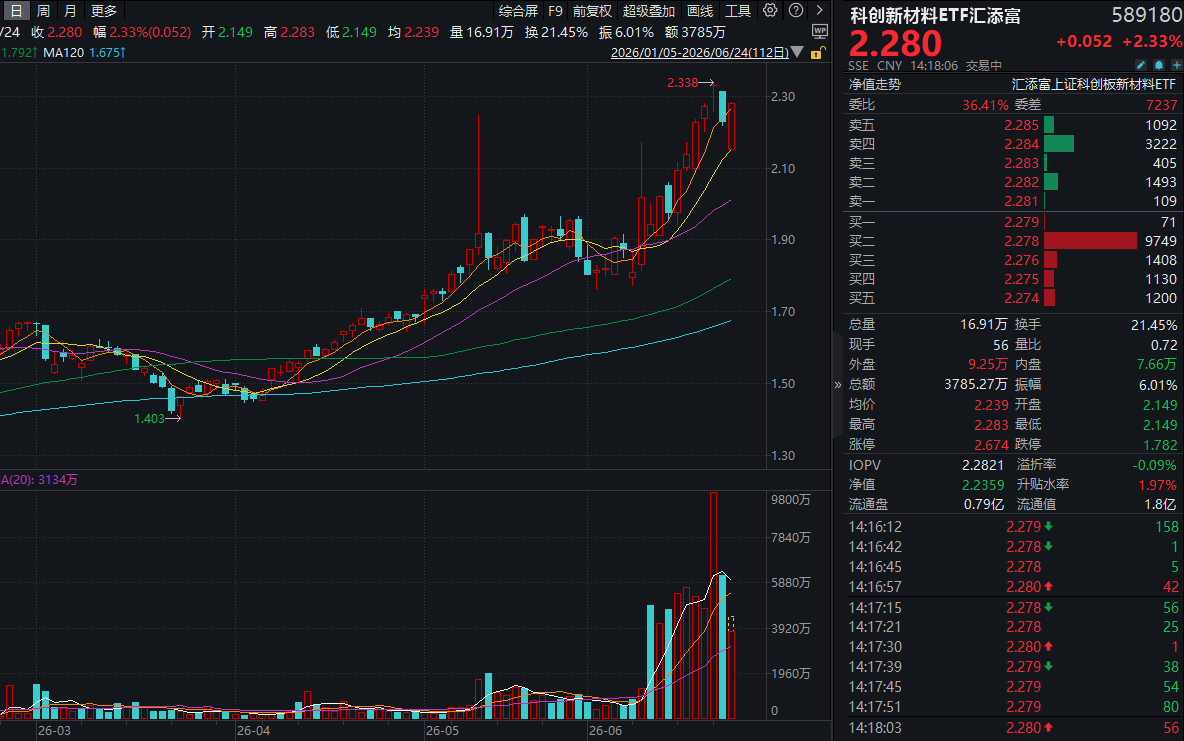Open chart settings gear icon
Screen dimensions: 1184x741
pyautogui.click(x=769, y=11)
